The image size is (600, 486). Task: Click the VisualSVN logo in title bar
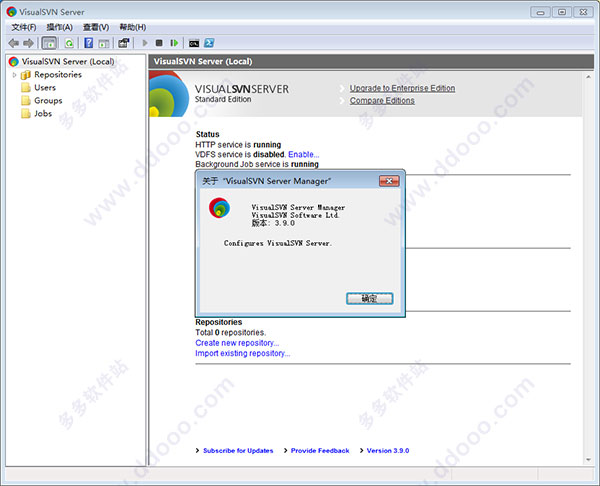[x=11, y=12]
